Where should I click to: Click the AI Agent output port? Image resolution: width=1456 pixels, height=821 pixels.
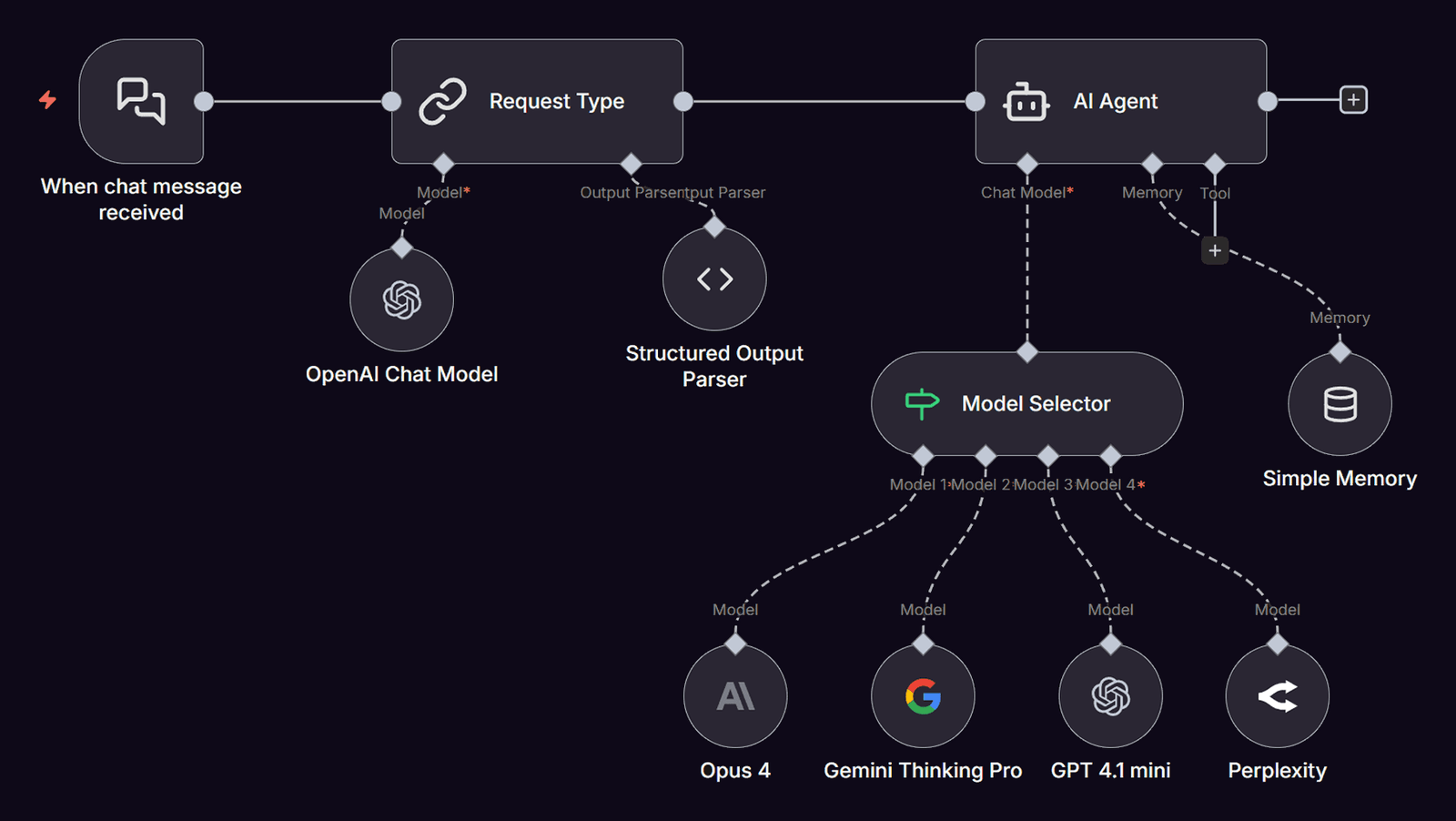(1268, 101)
